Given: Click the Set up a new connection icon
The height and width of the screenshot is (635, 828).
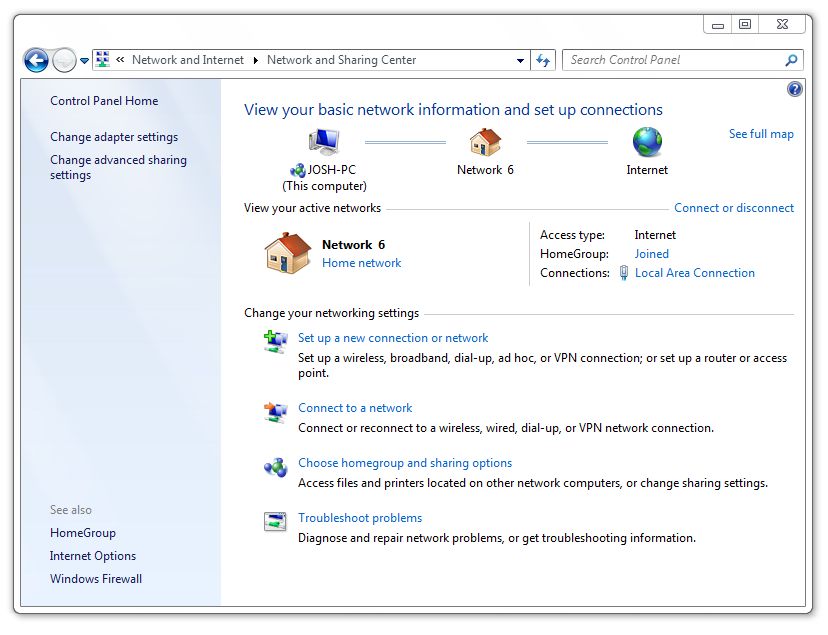Looking at the screenshot, I should 276,342.
